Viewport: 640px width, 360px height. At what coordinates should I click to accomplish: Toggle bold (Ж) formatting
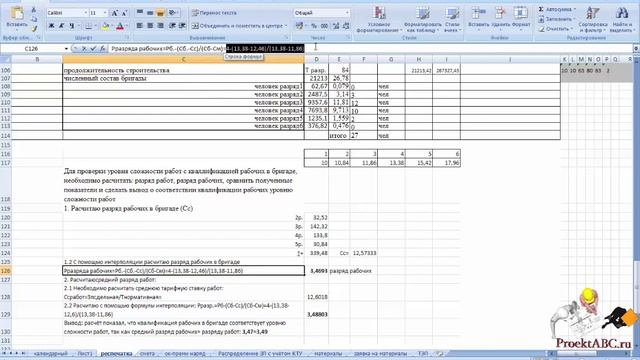51,26
